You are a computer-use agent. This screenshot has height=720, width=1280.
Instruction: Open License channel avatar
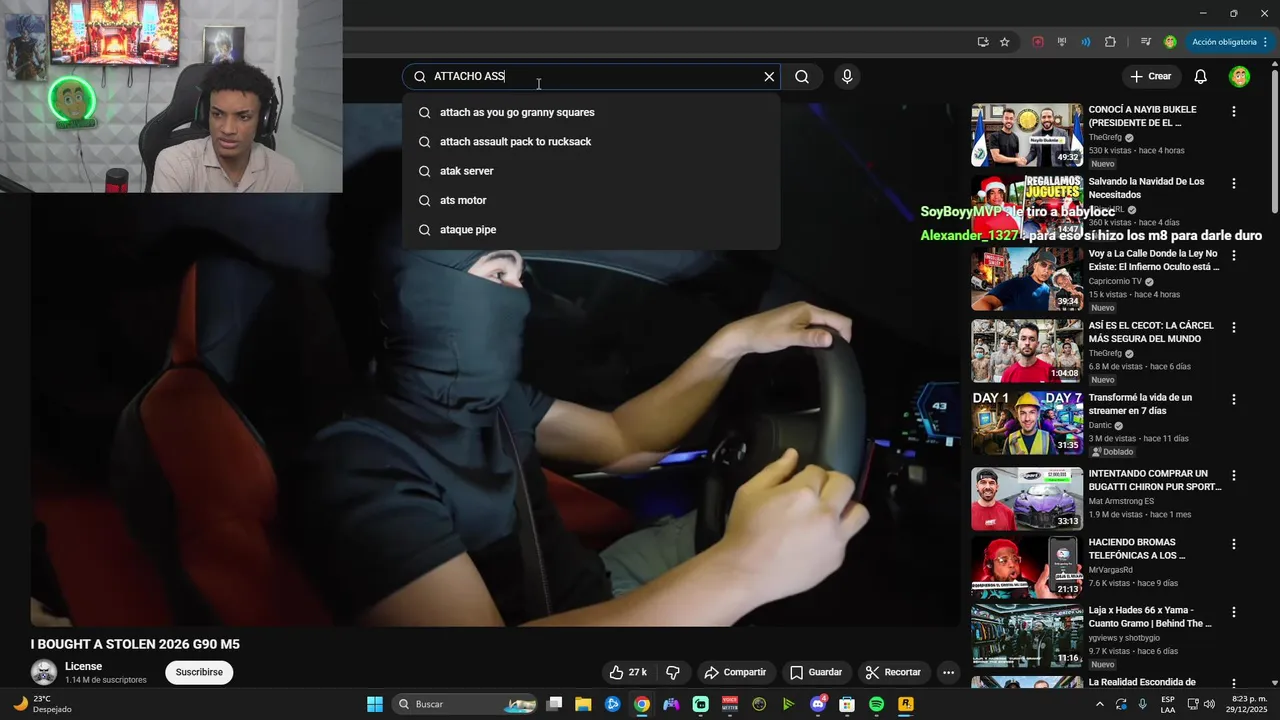[x=44, y=672]
